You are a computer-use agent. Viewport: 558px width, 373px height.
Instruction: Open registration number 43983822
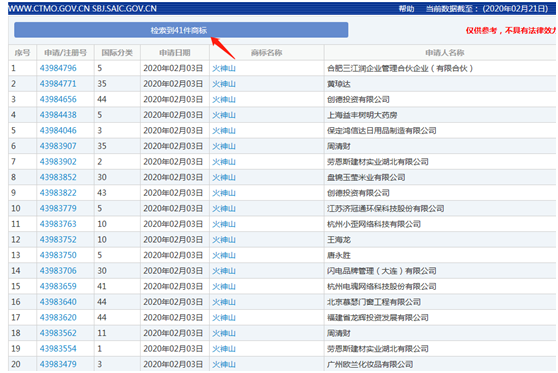(58, 193)
